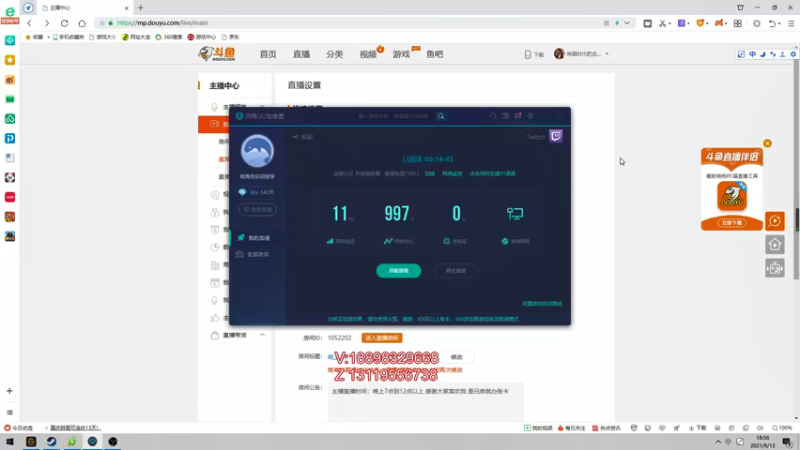
Task: Click the Twitch icon in accelerator window
Action: click(x=556, y=136)
